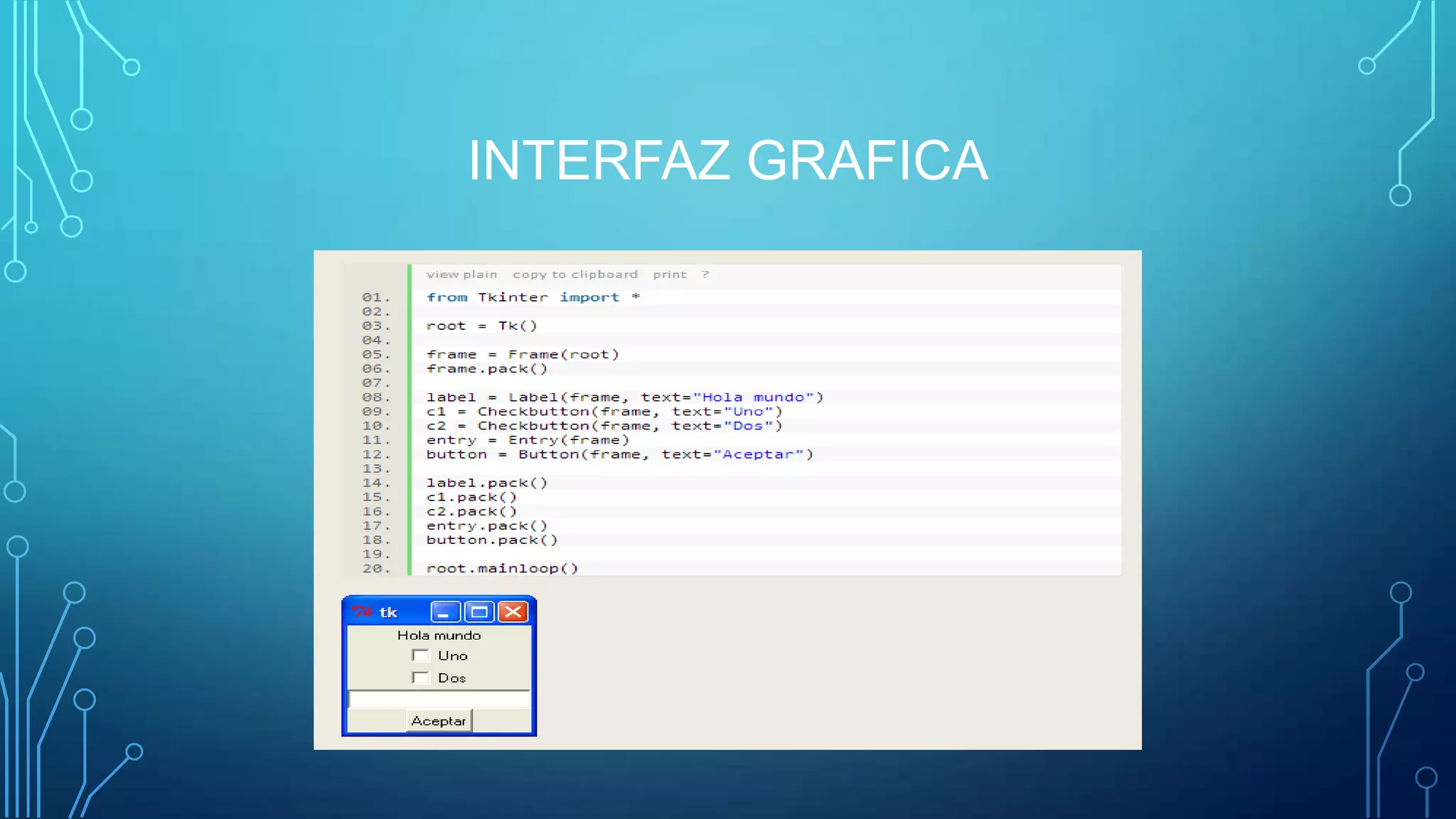The width and height of the screenshot is (1456, 819).
Task: Click code line 'c2.pack()'
Action: pyautogui.click(x=471, y=511)
